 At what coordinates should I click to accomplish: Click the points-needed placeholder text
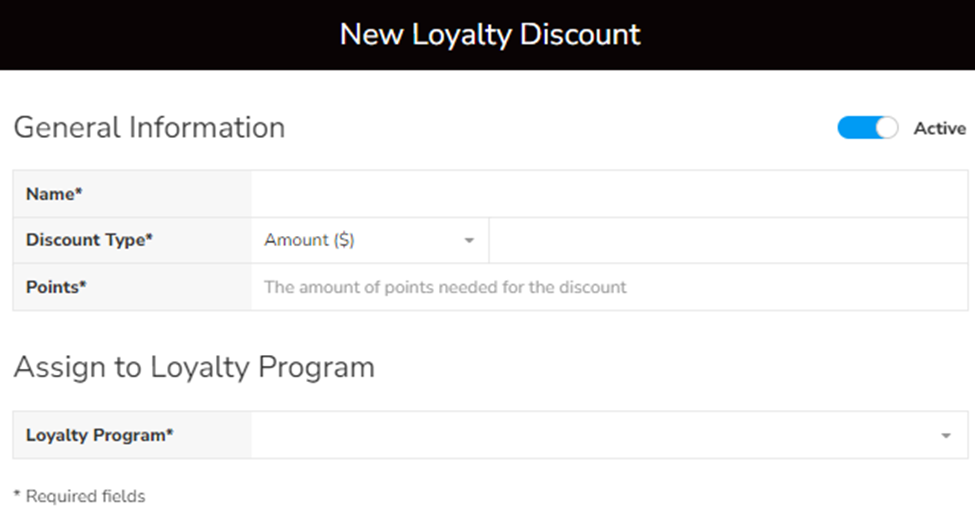click(445, 287)
